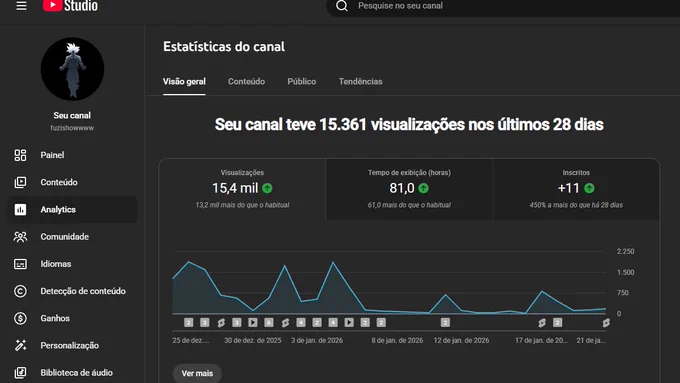Screen dimensions: 680x383
Task: Click '61,0 mais do que o habitual'
Action: coord(409,205)
